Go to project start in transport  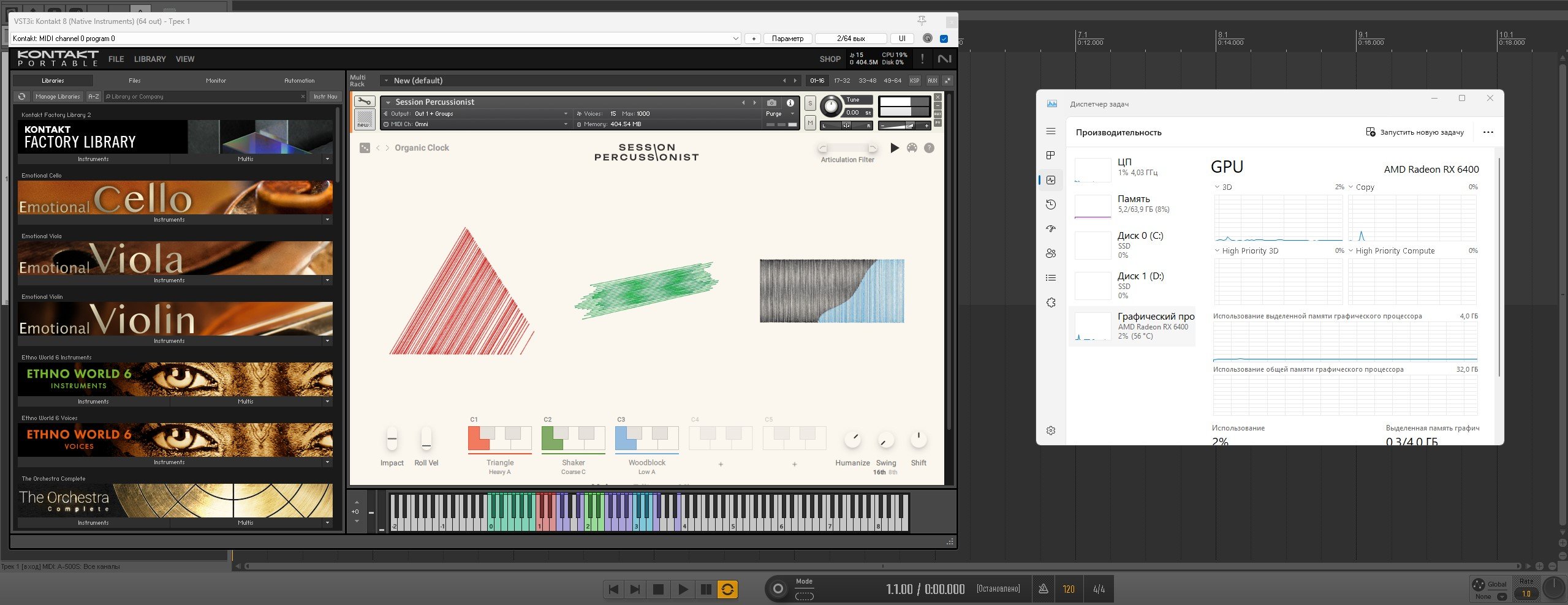pos(613,589)
